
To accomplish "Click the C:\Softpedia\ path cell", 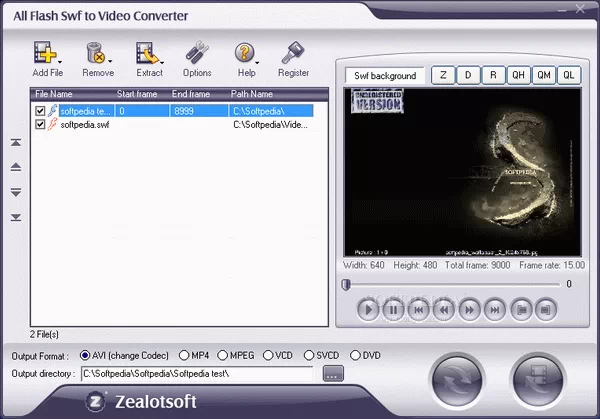I will coord(271,111).
